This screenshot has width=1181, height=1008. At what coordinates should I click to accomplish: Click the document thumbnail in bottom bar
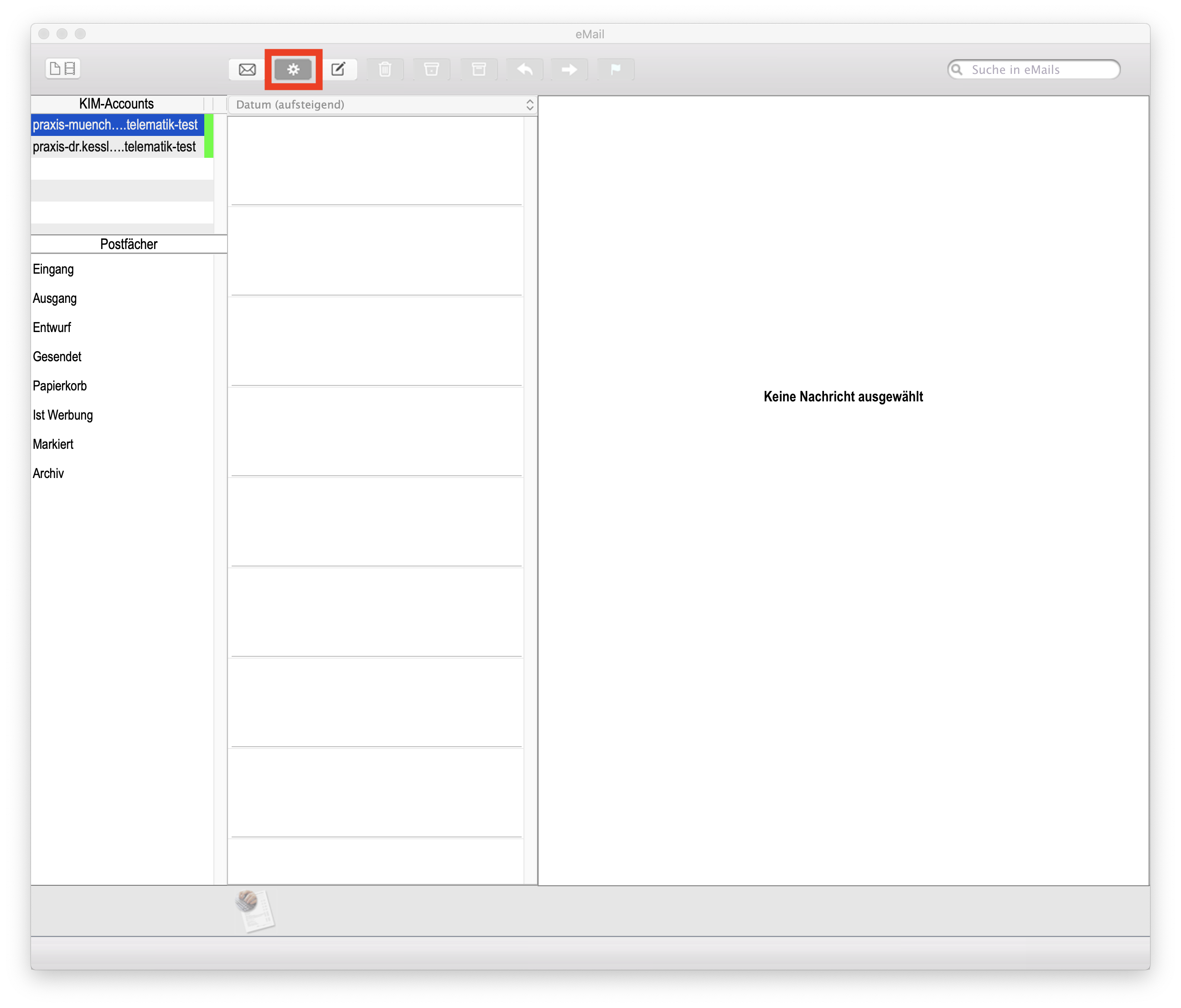254,910
